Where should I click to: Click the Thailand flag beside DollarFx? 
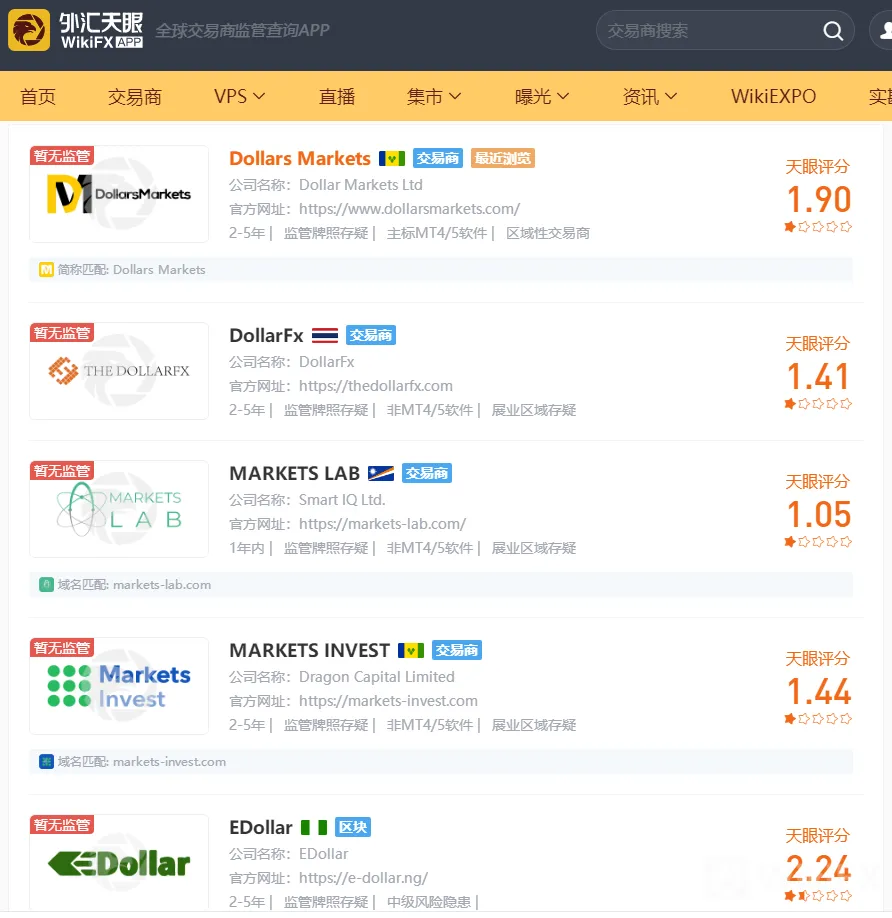click(x=325, y=335)
